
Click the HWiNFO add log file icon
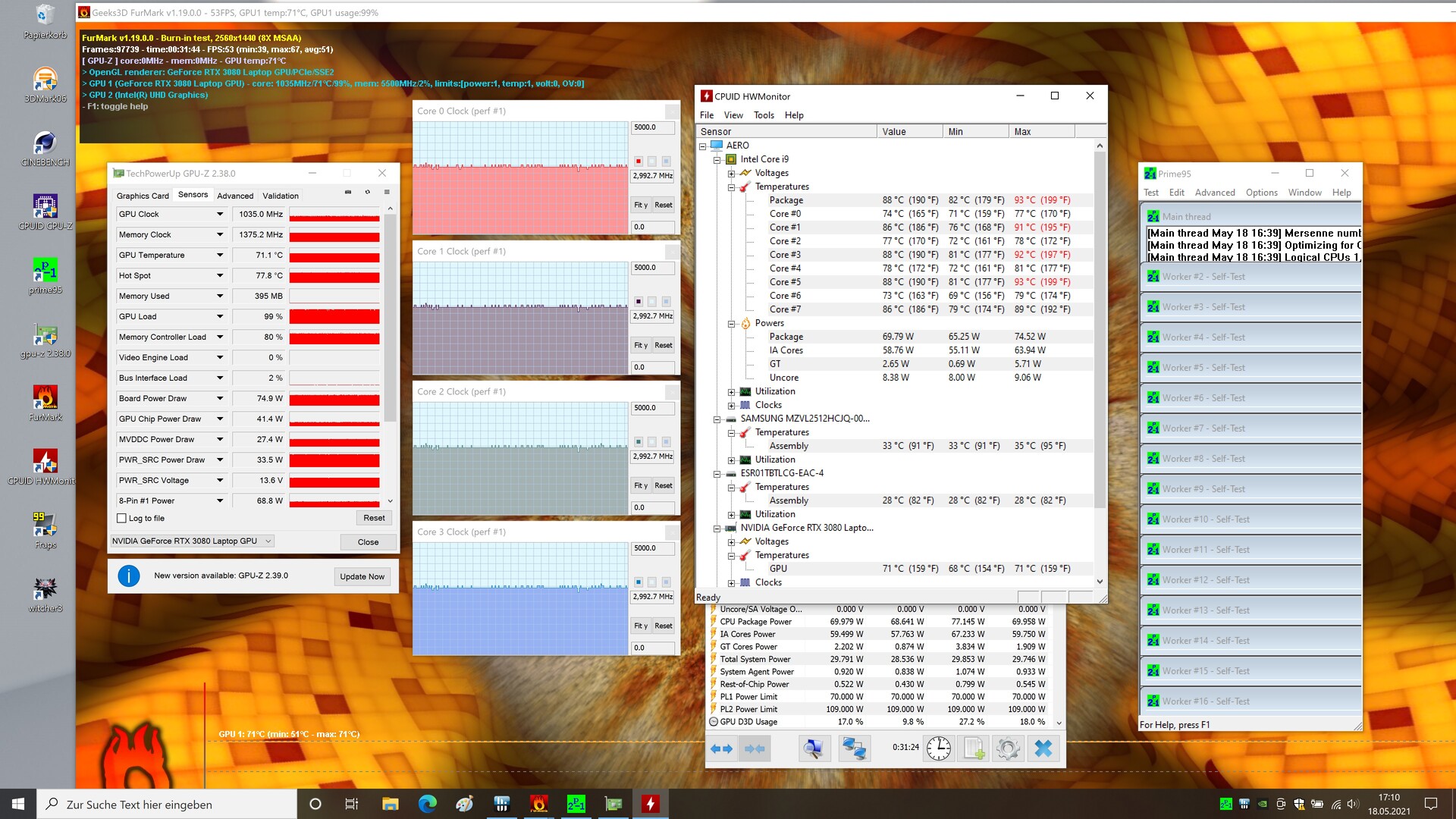pos(974,748)
